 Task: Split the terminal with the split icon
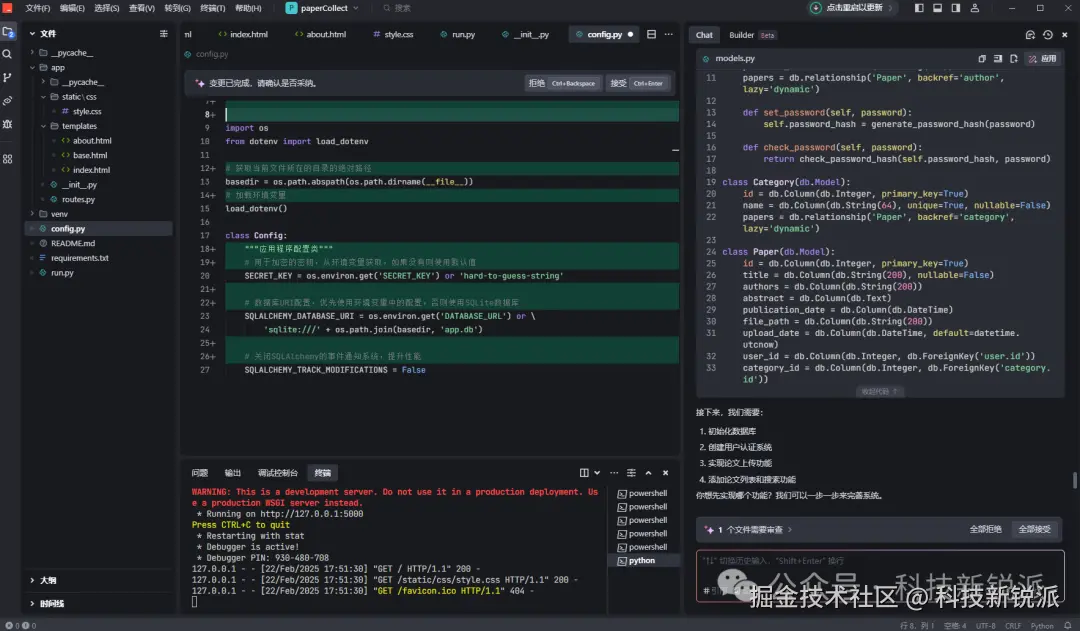coord(583,473)
